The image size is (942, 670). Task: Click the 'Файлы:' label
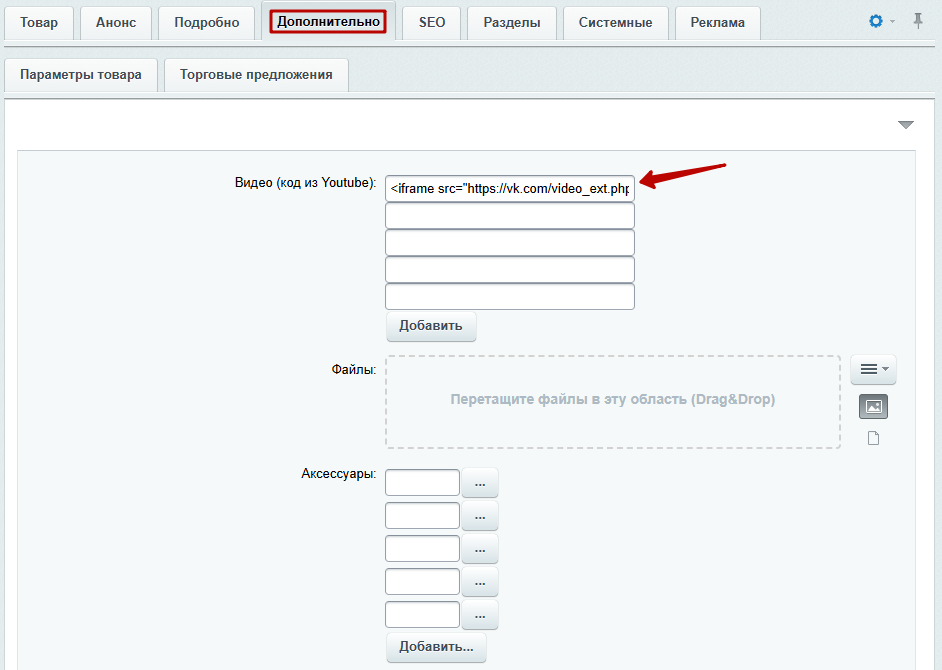coord(354,370)
